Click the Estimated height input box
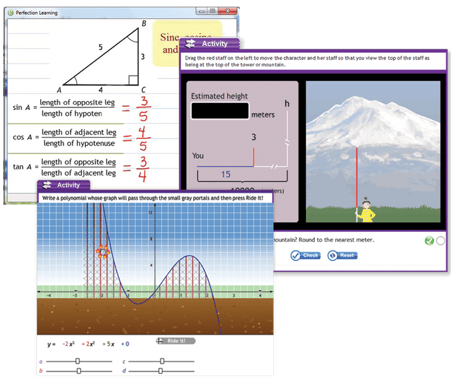 [220, 111]
